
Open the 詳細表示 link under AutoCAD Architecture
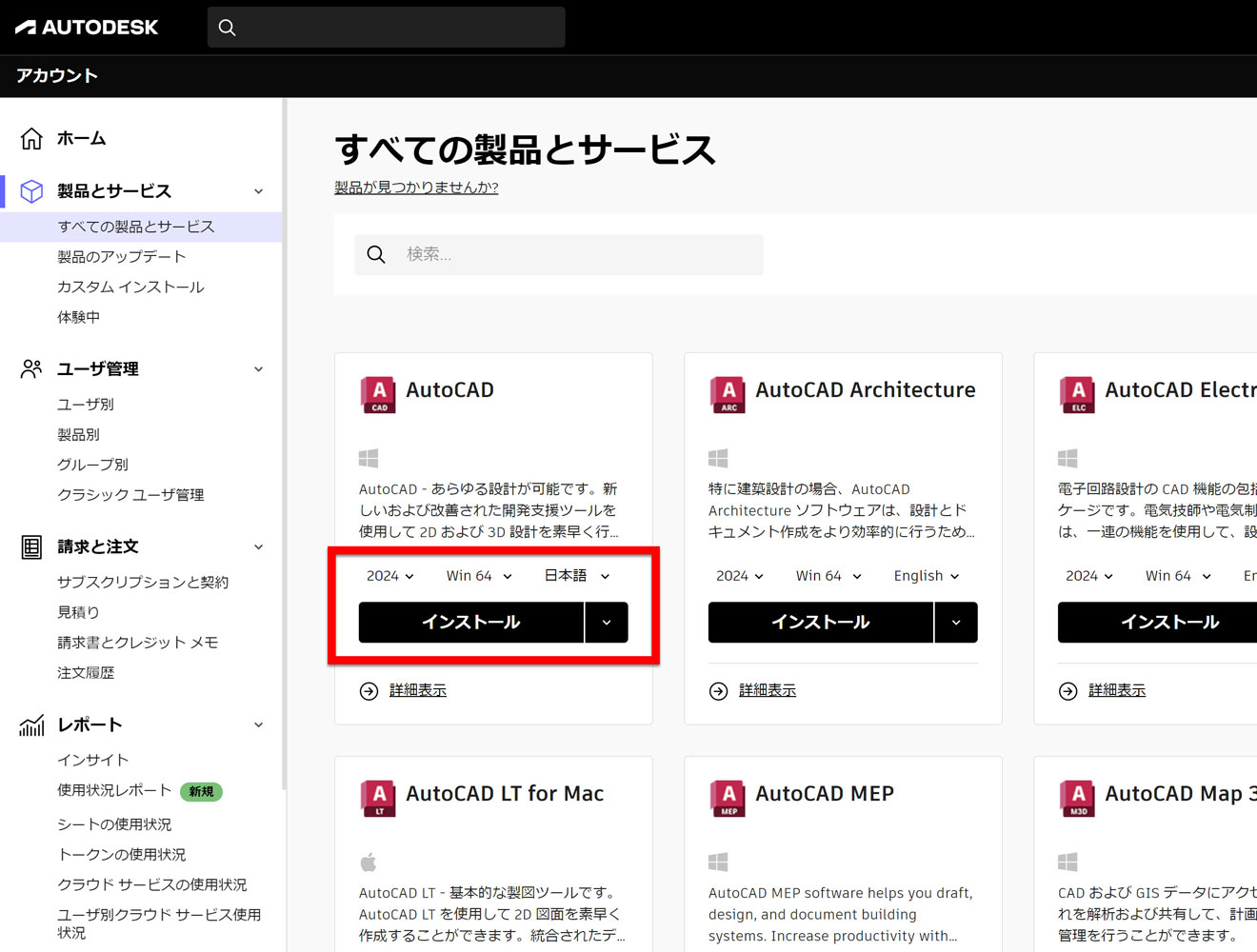[x=767, y=689]
